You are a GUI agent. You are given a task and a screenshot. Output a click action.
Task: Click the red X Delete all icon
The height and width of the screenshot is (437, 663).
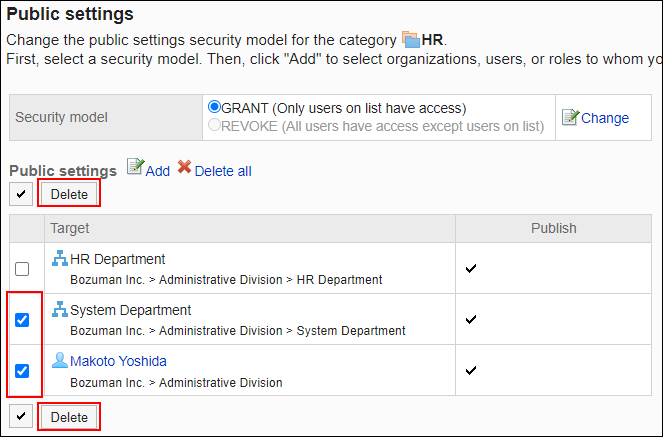184,167
